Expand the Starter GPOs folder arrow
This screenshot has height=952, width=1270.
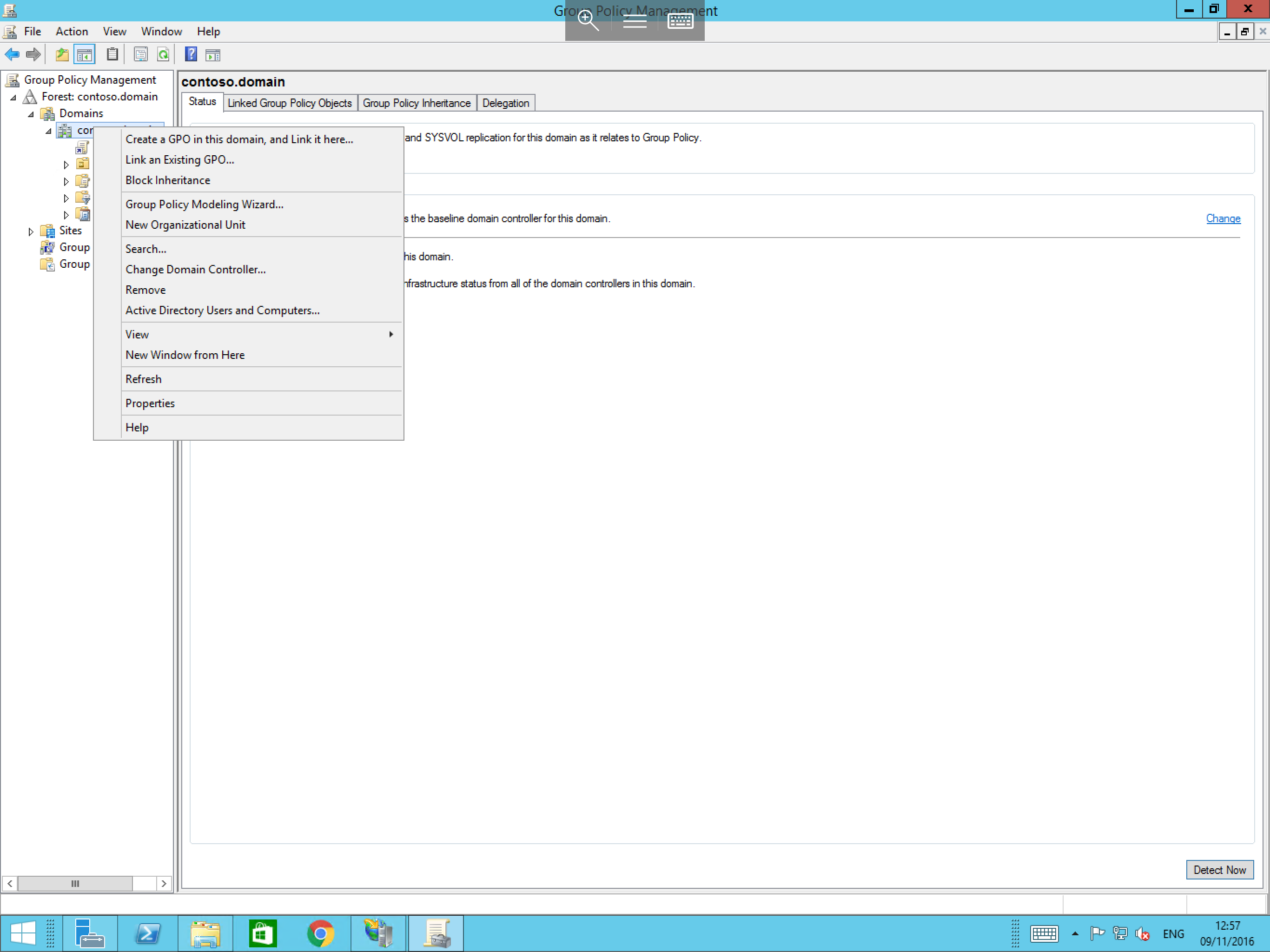point(66,215)
